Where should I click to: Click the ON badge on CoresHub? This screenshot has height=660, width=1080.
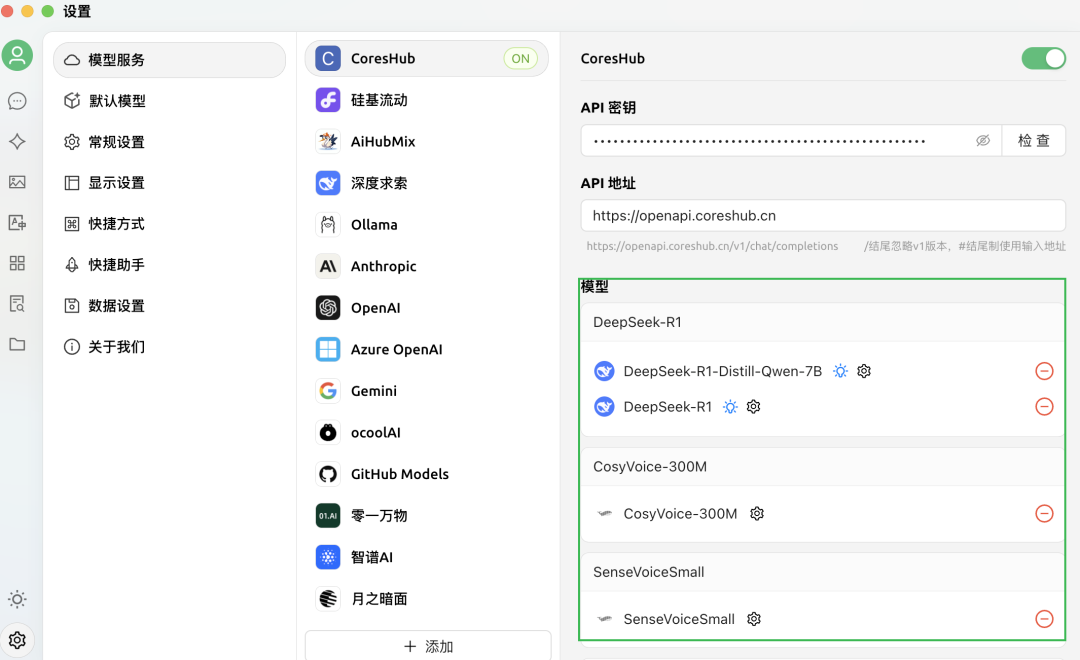(x=521, y=59)
